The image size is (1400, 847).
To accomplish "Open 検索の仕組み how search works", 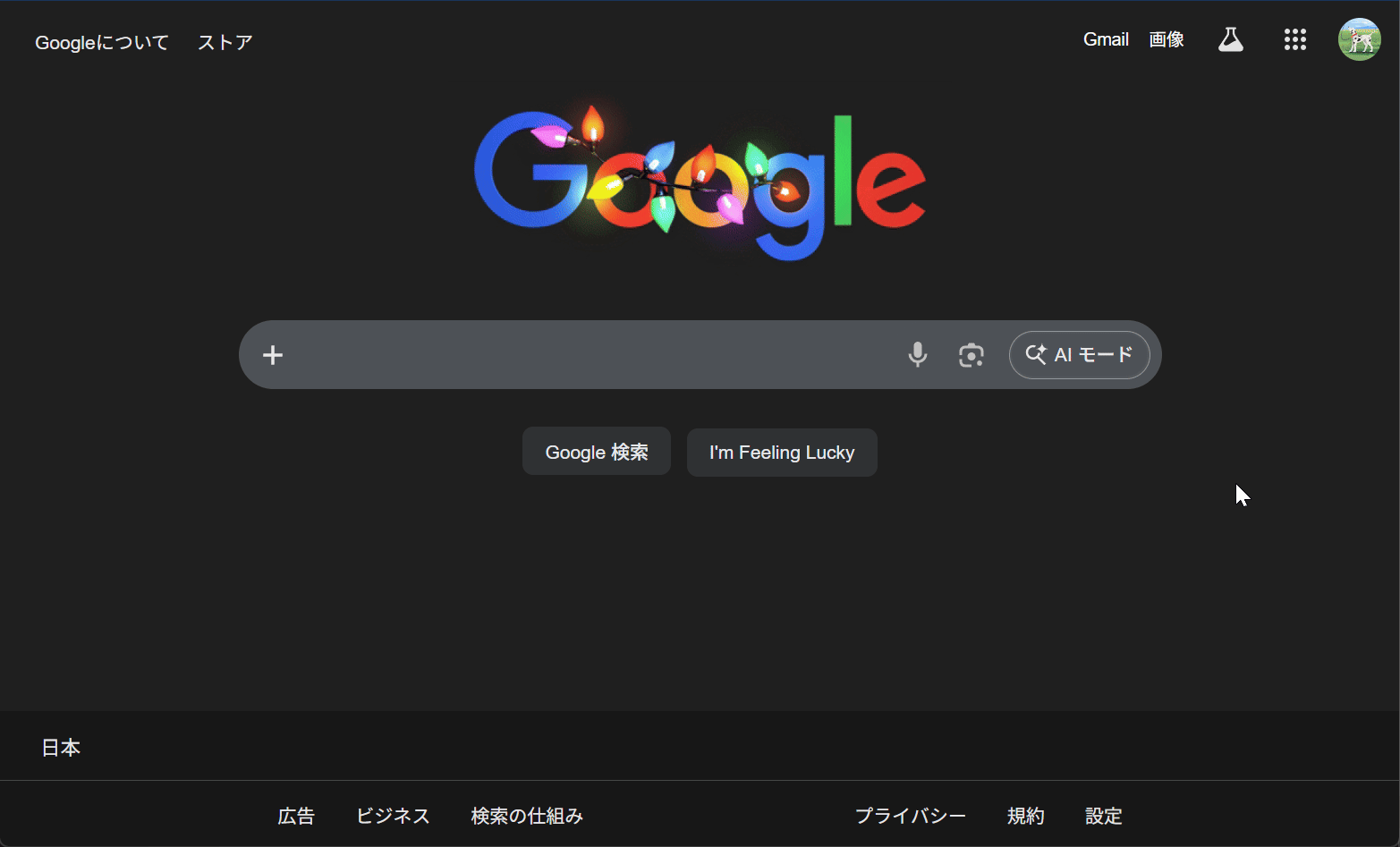I will [527, 816].
